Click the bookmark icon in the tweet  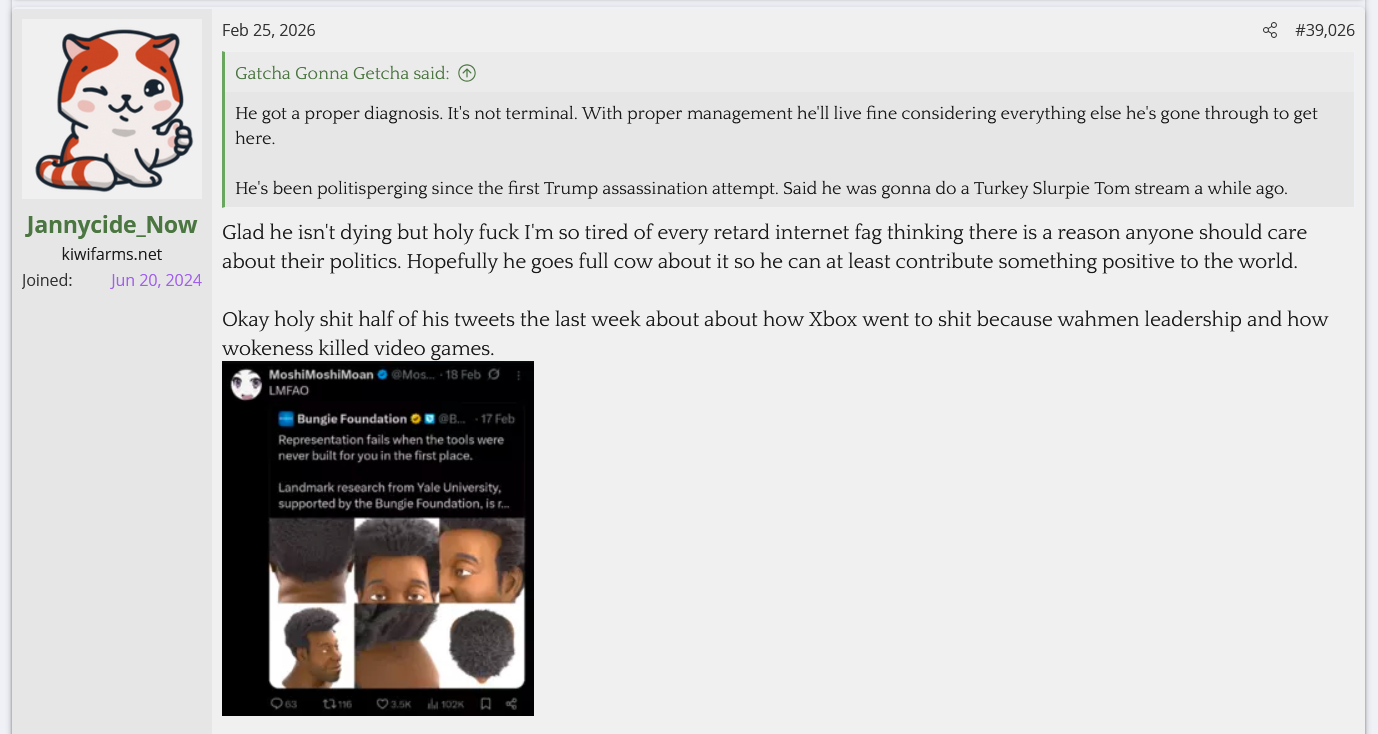[485, 704]
